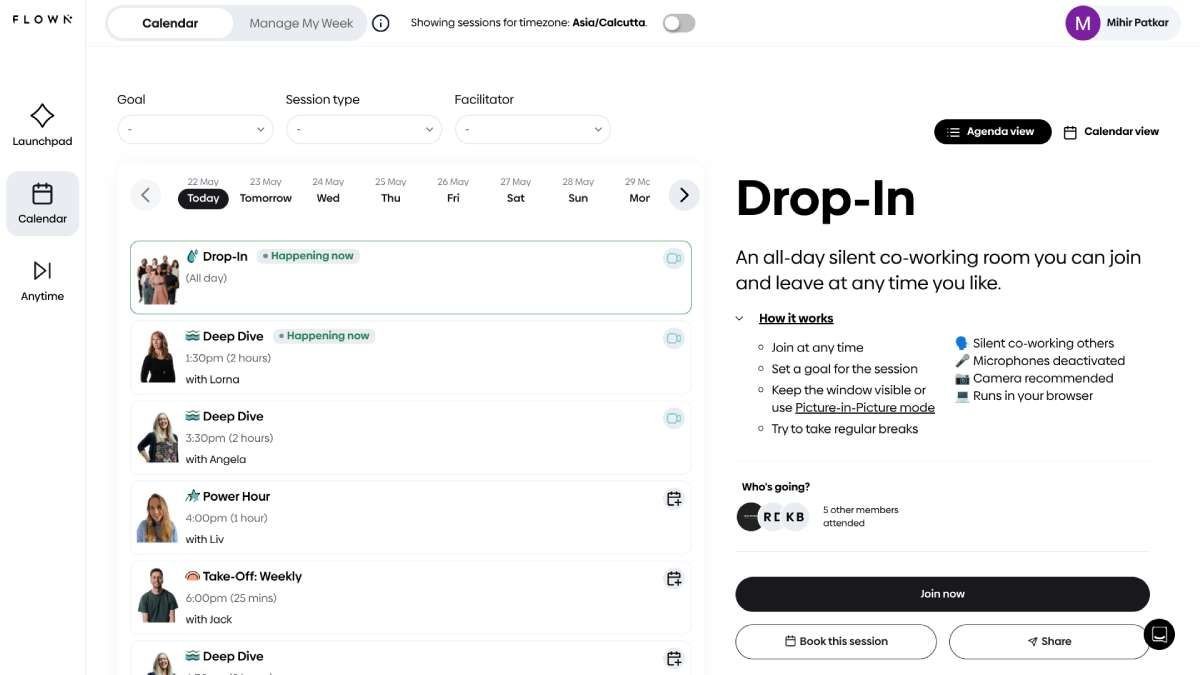This screenshot has width=1200, height=675.
Task: Show the previous week of dates
Action: click(x=145, y=195)
